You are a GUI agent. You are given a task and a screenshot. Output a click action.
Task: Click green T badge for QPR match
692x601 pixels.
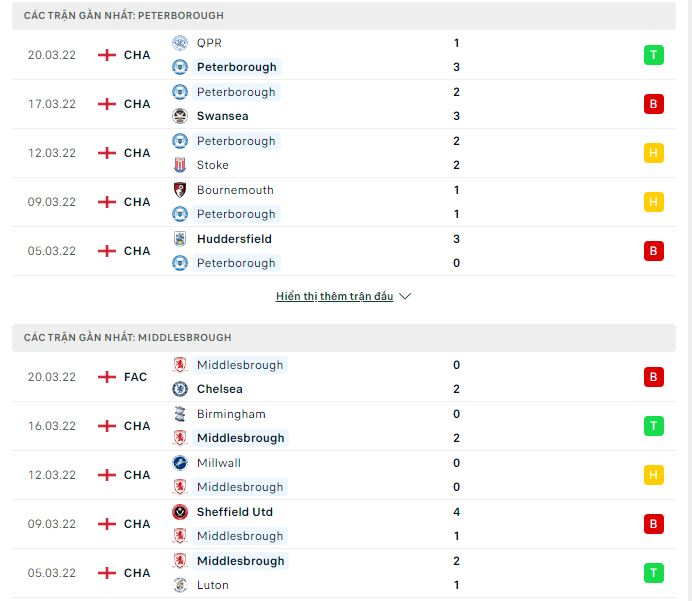654,55
